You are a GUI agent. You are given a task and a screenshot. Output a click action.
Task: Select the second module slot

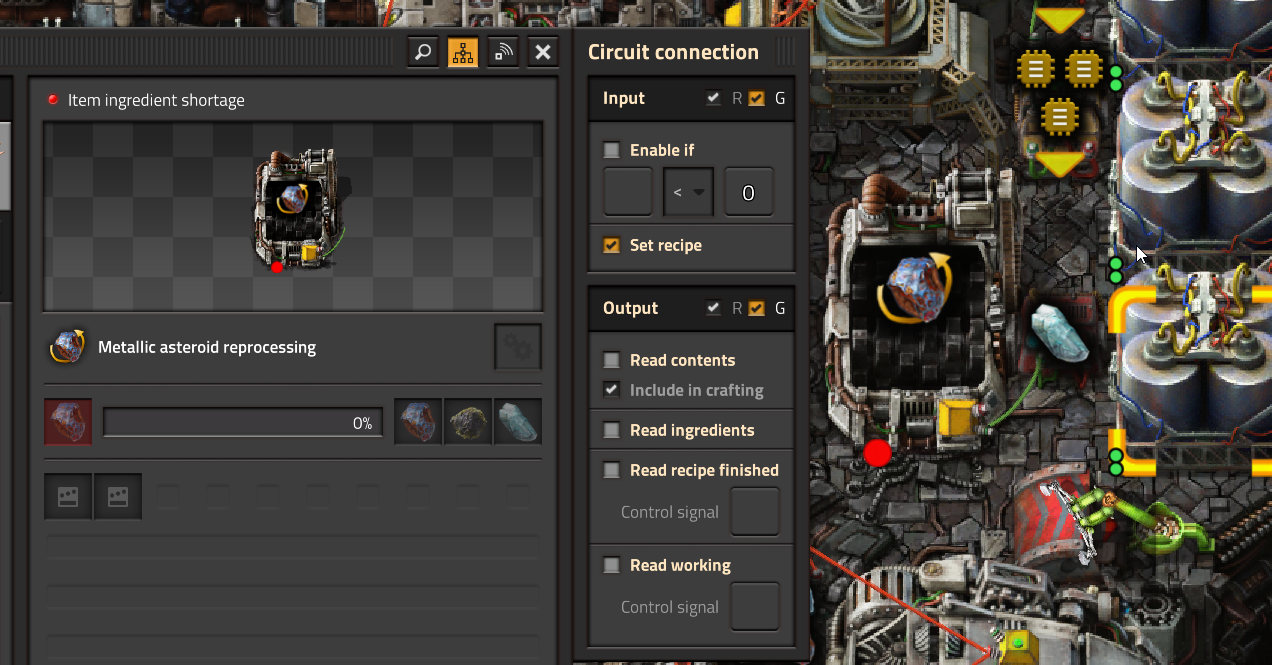coord(118,497)
